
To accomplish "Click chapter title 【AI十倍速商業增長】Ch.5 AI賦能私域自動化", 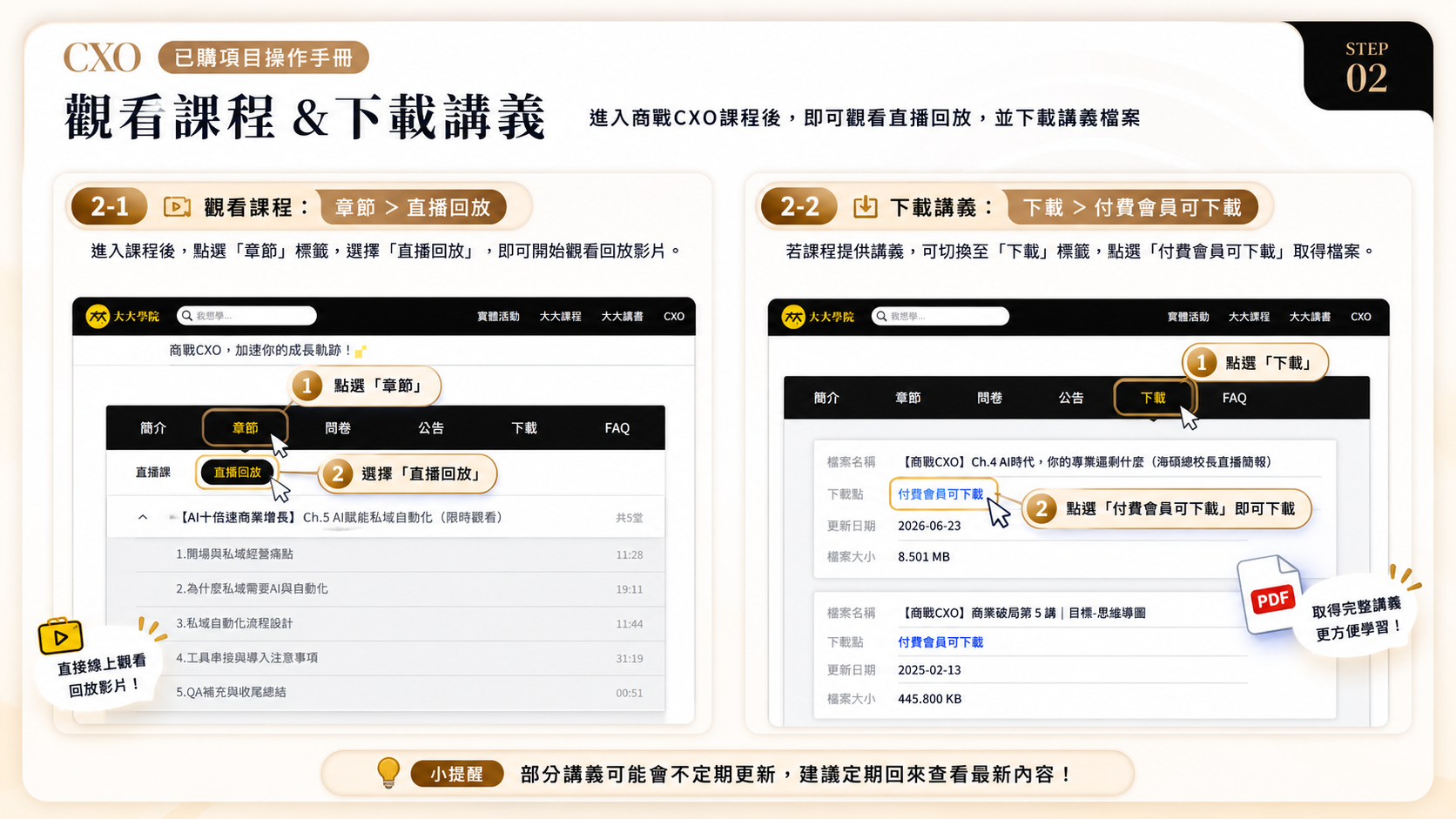I will coord(340,518).
